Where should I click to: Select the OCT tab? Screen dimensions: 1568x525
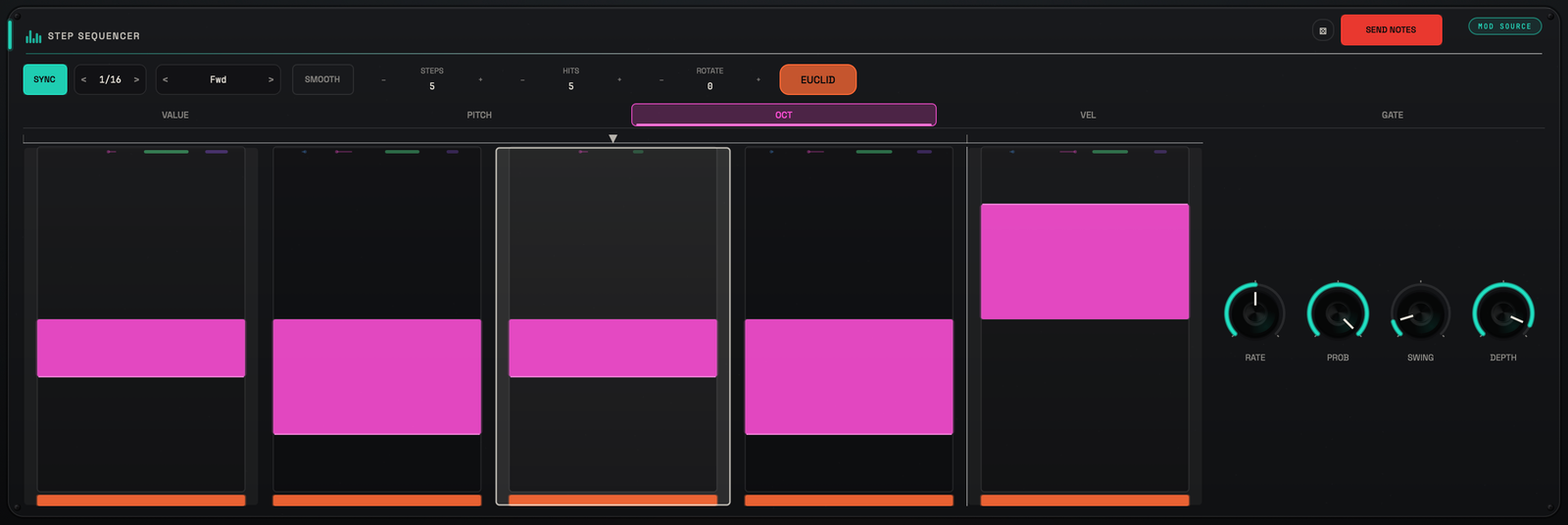click(x=784, y=115)
